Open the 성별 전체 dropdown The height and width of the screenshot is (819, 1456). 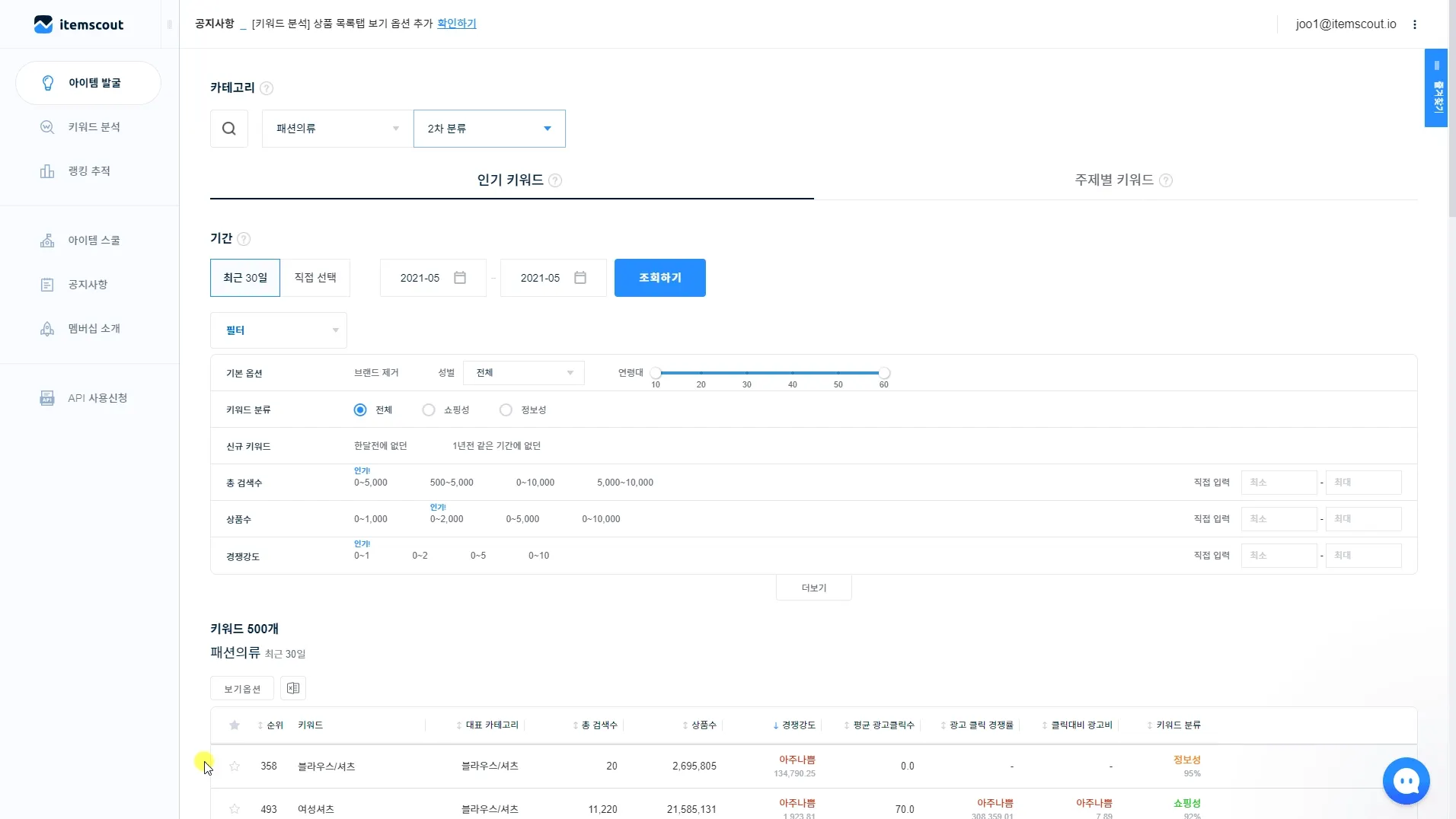tap(524, 373)
